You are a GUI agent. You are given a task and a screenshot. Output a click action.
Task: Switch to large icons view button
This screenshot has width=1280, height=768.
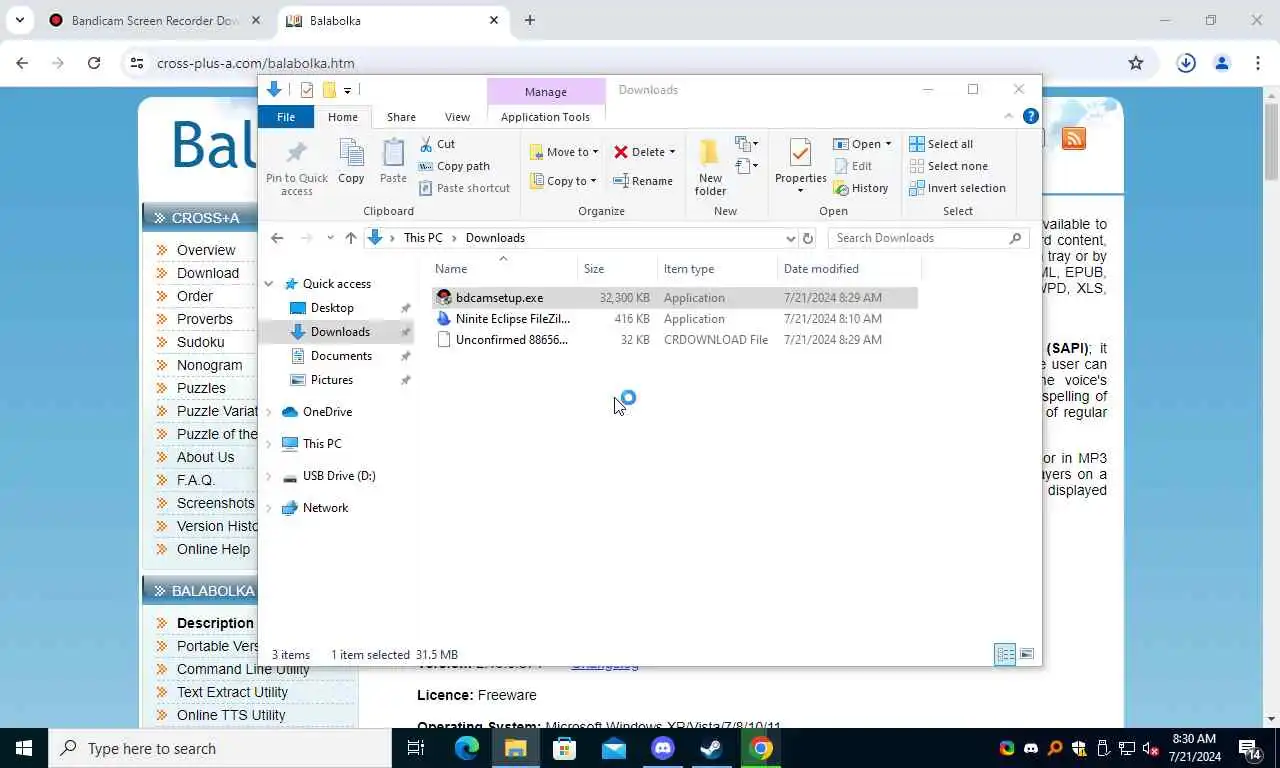pos(1027,654)
